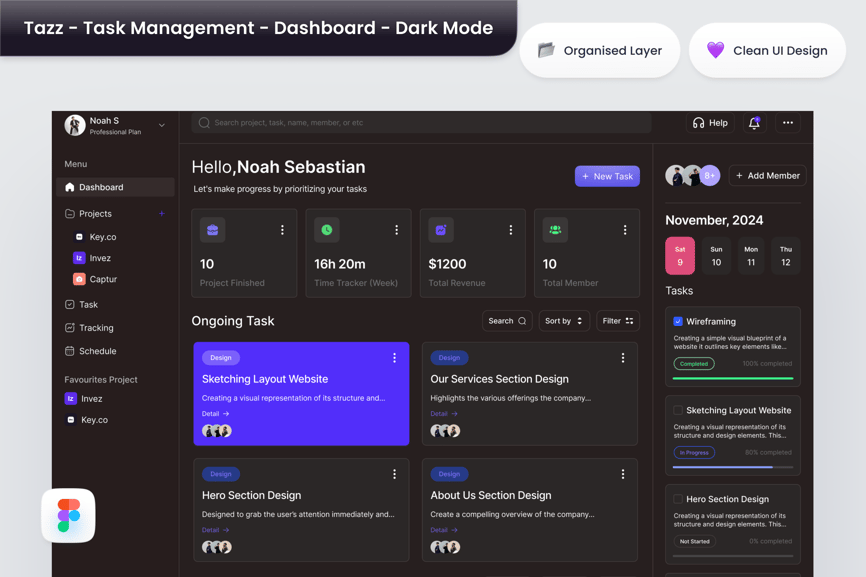
Task: Click the Sketching Layout Website progress bar
Action: tap(733, 467)
